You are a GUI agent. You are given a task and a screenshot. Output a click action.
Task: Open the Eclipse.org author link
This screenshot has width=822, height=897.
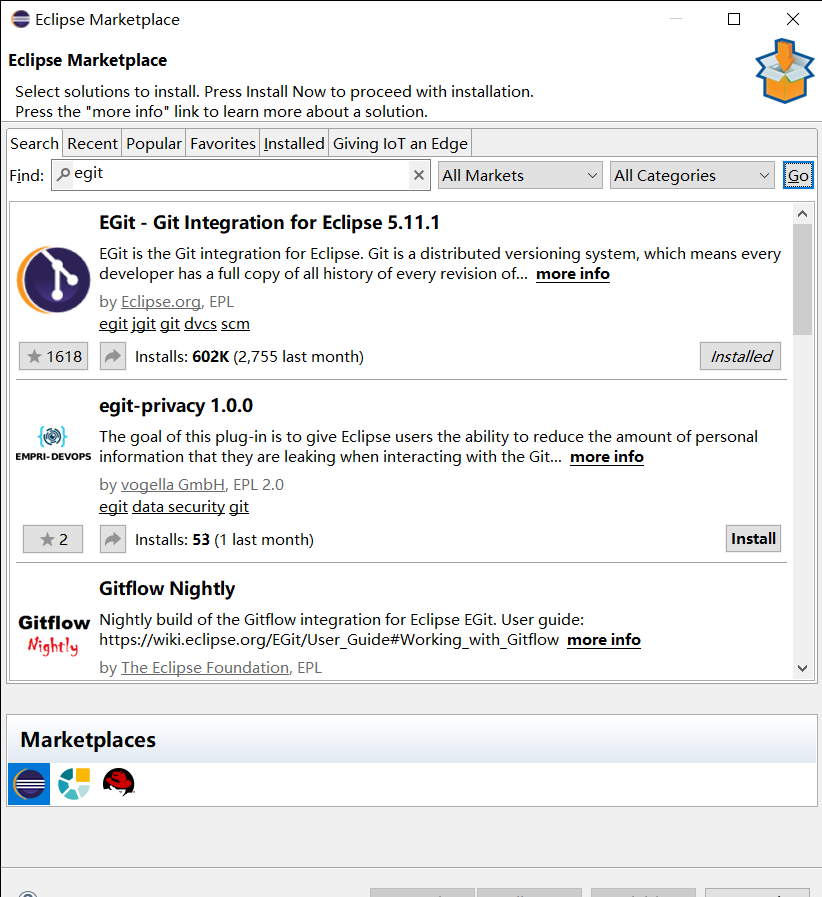pyautogui.click(x=161, y=301)
